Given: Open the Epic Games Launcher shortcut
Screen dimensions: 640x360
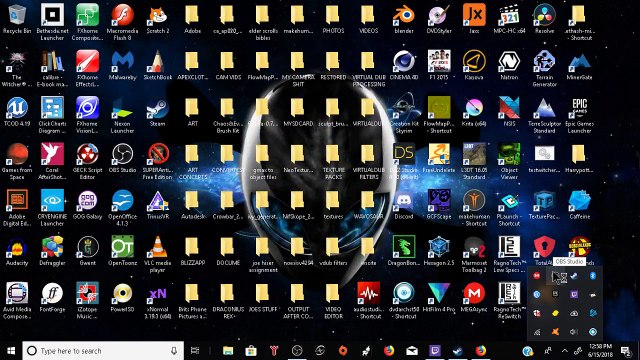Looking at the screenshot, I should click(x=580, y=115).
